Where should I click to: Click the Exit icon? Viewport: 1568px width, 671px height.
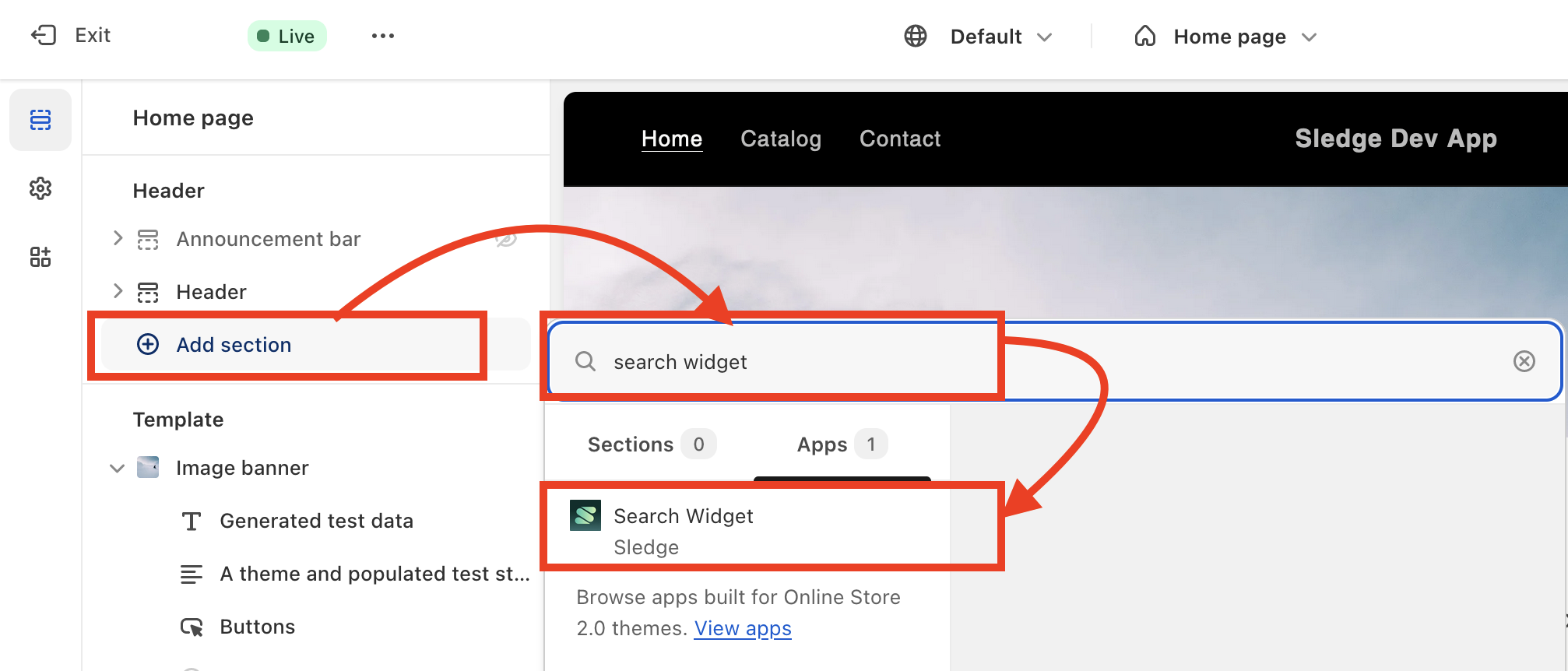pyautogui.click(x=44, y=35)
